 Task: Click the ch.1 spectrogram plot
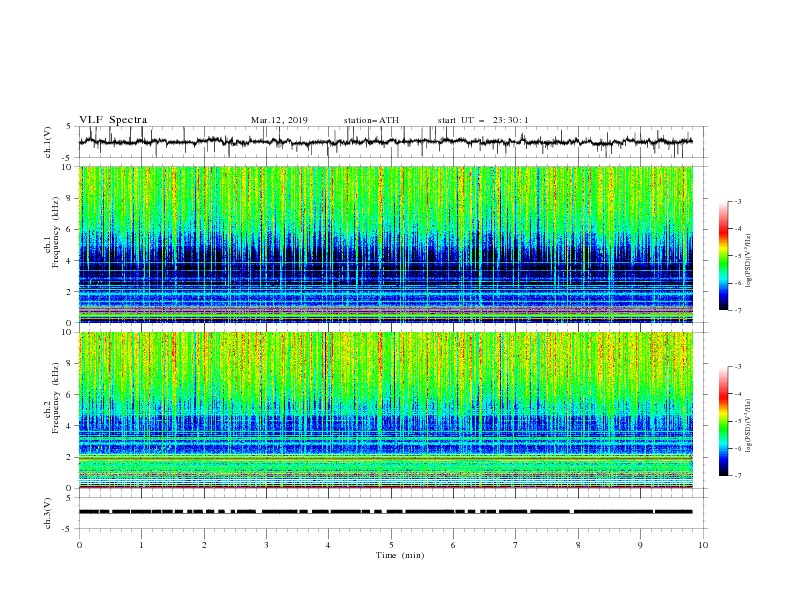click(x=385, y=244)
